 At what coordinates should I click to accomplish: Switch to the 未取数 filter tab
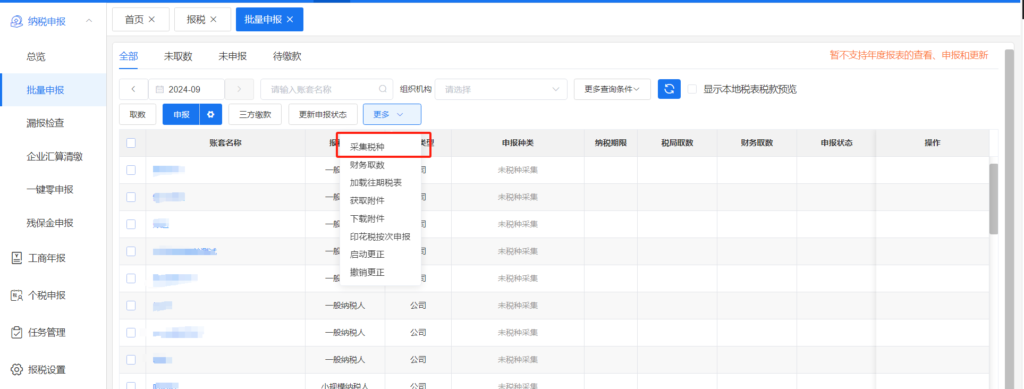click(178, 56)
